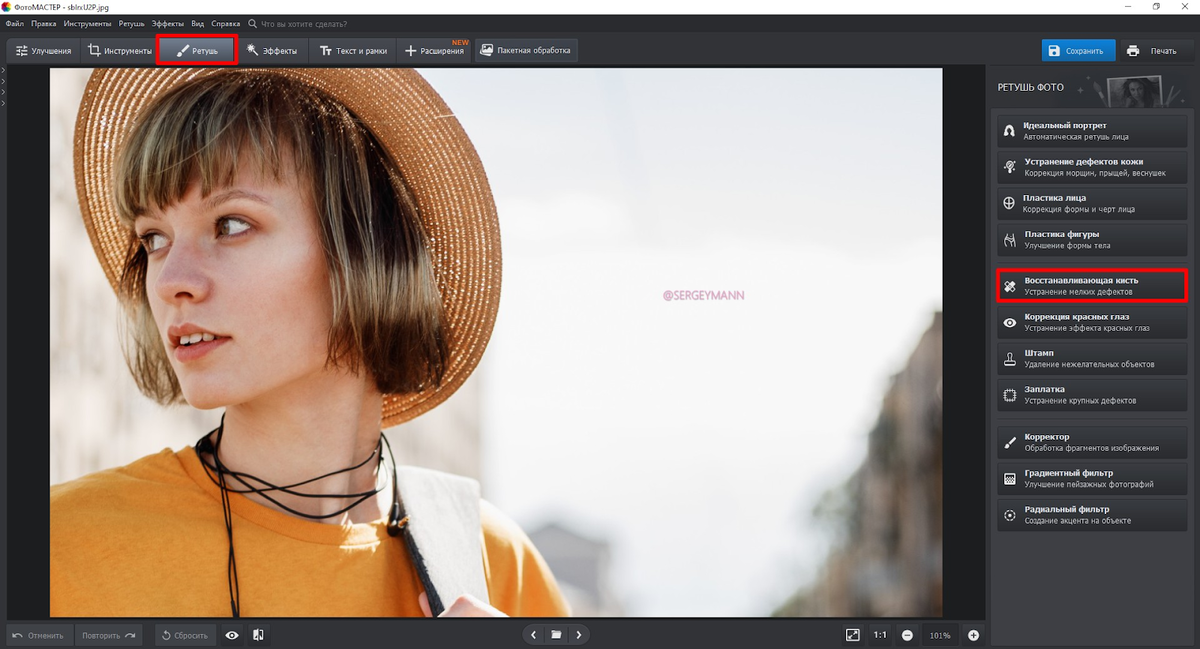The image size is (1200, 649).
Task: Open Пластика лица face shaping tool
Action: (1091, 203)
